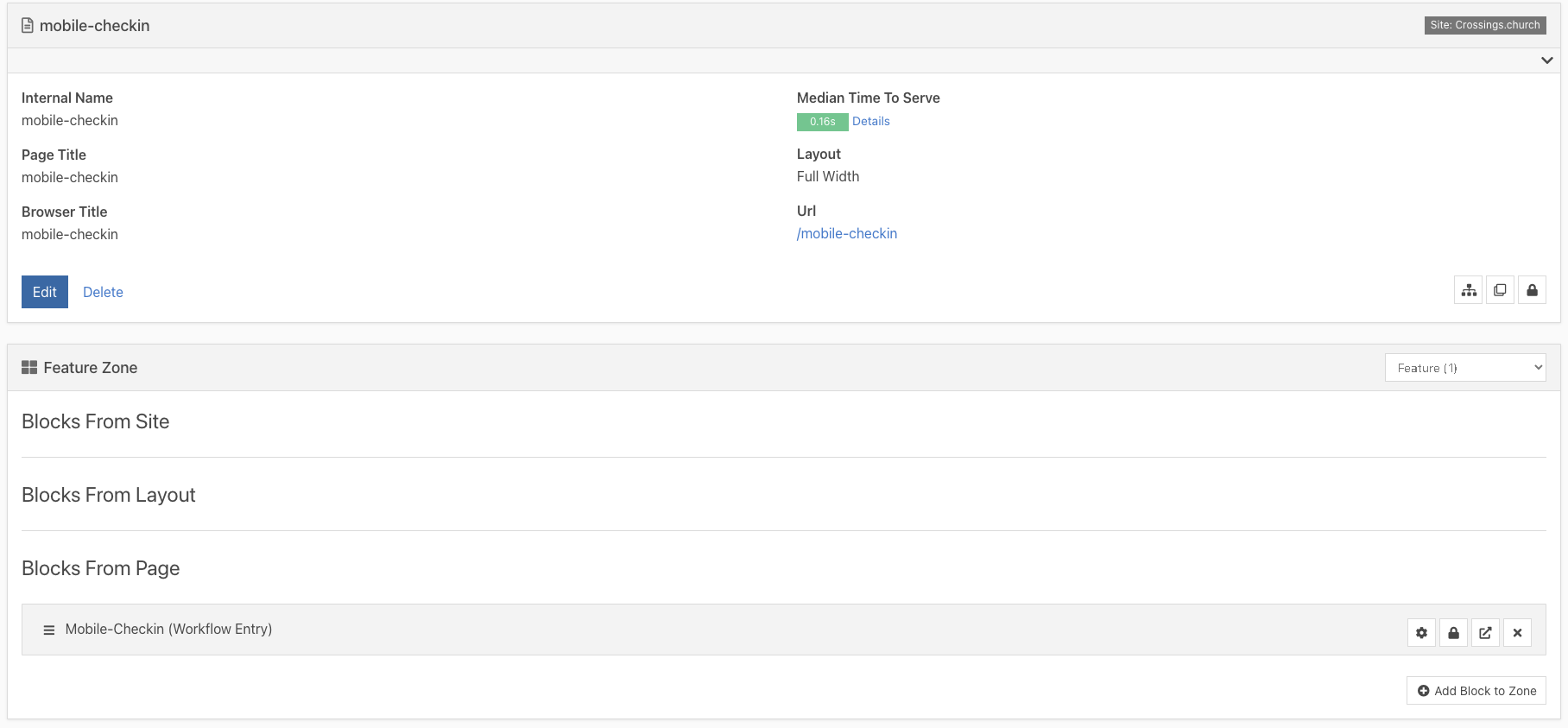This screenshot has width=1568, height=728.
Task: Select Mobile-Checkin (Workflow Entry) block row
Action: click(x=784, y=630)
